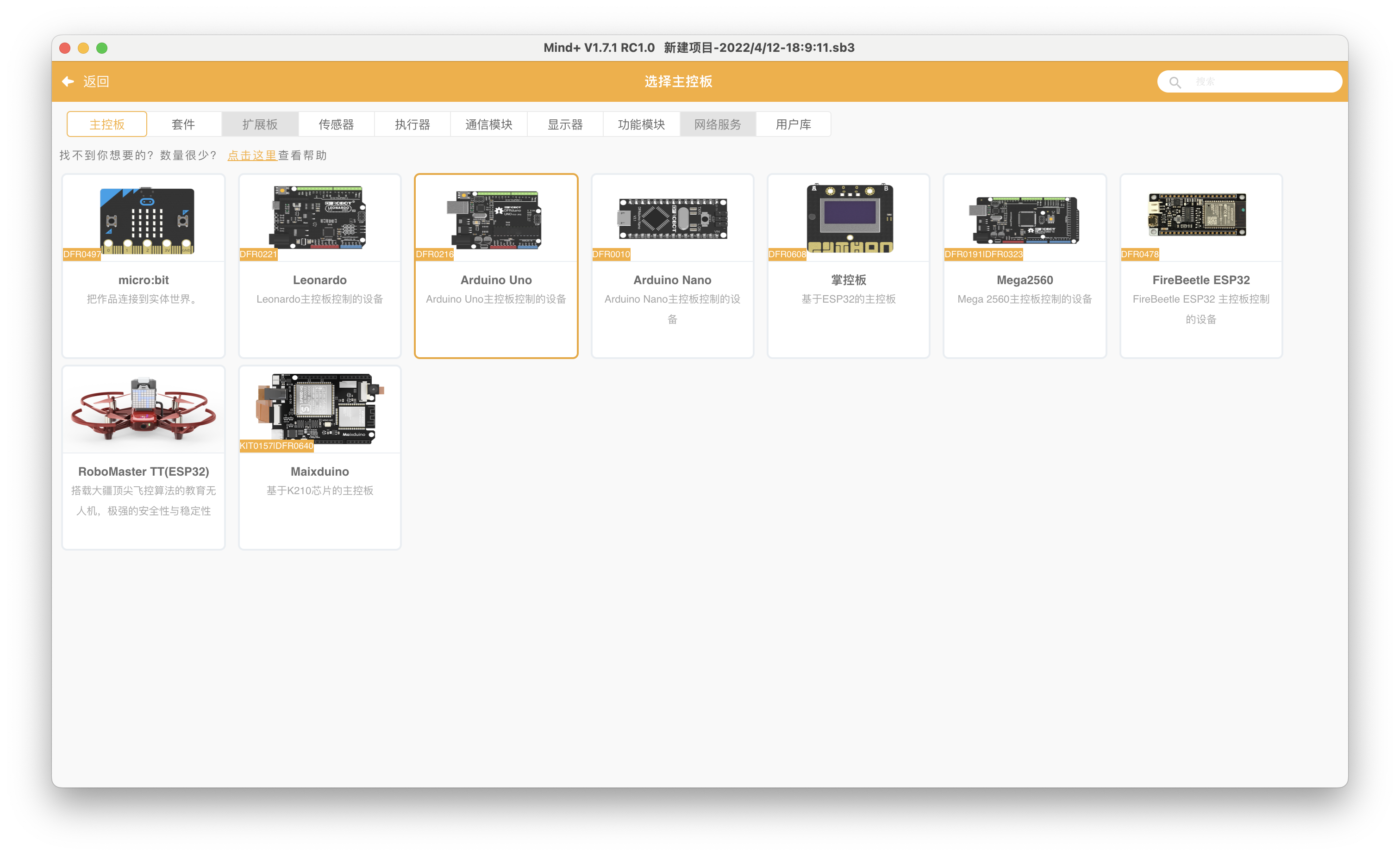Click the Leonardo title text
The height and width of the screenshot is (856, 1400).
[320, 280]
